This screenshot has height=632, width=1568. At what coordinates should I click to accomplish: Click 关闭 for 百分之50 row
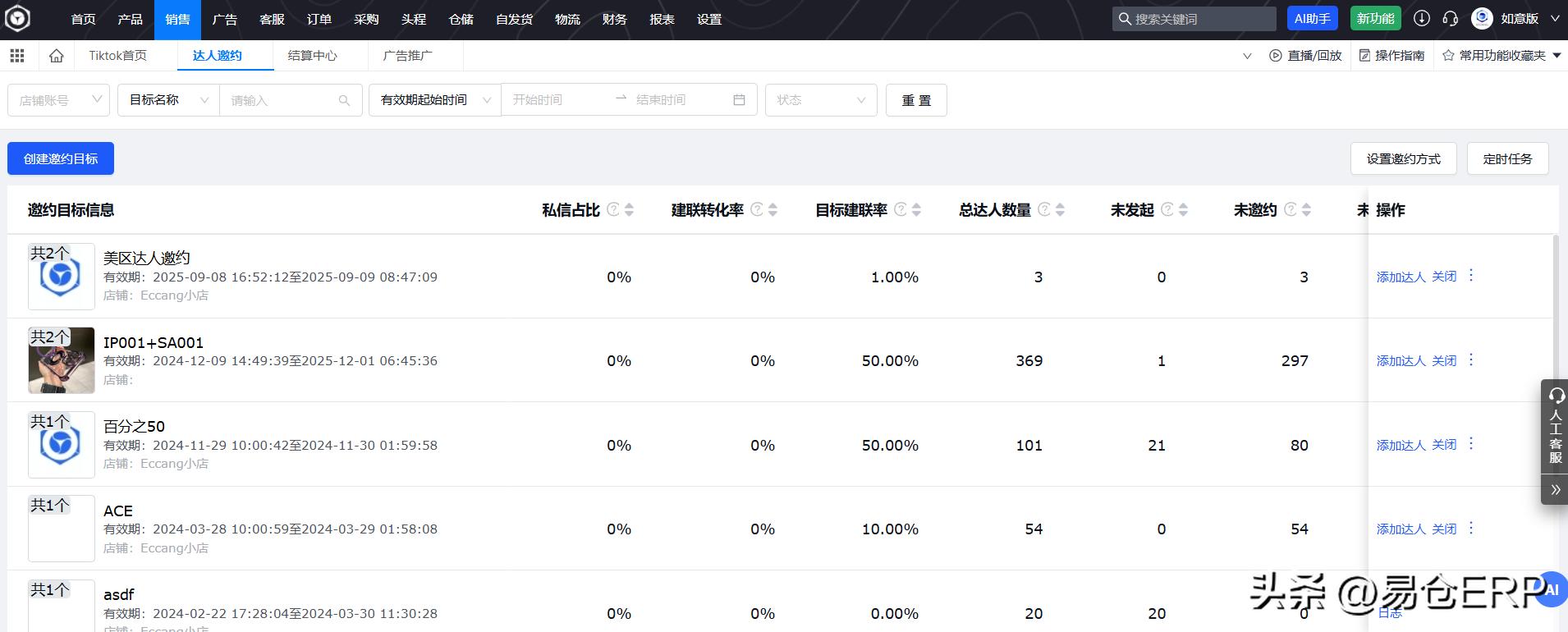[x=1444, y=446]
